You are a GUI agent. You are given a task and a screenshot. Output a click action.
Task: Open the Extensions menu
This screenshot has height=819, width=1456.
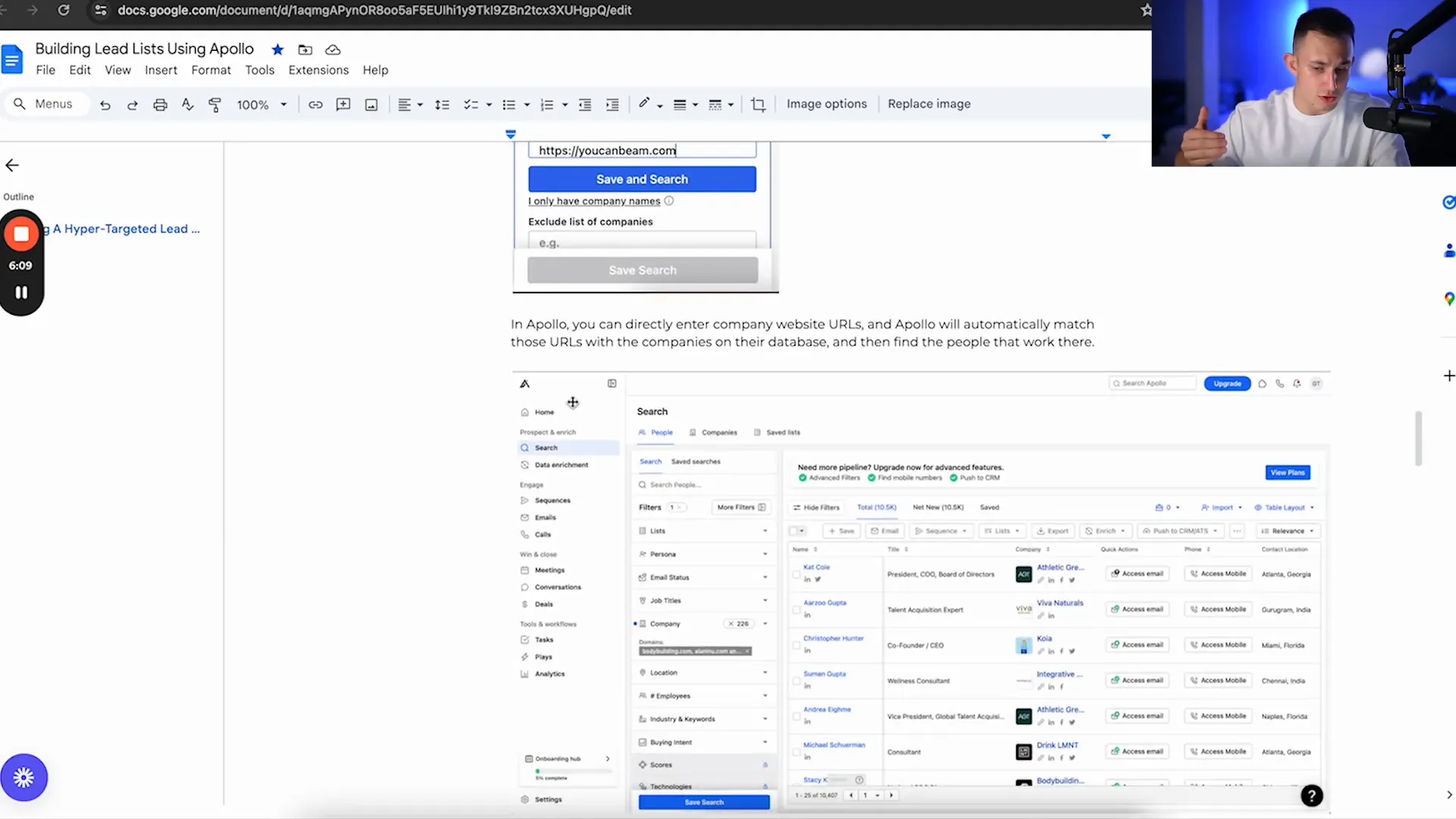click(x=318, y=70)
